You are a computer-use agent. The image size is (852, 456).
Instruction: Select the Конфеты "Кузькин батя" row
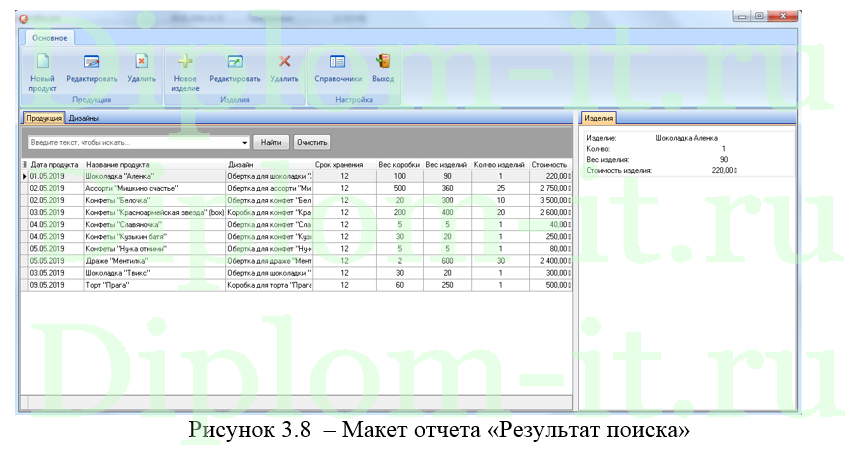point(297,236)
